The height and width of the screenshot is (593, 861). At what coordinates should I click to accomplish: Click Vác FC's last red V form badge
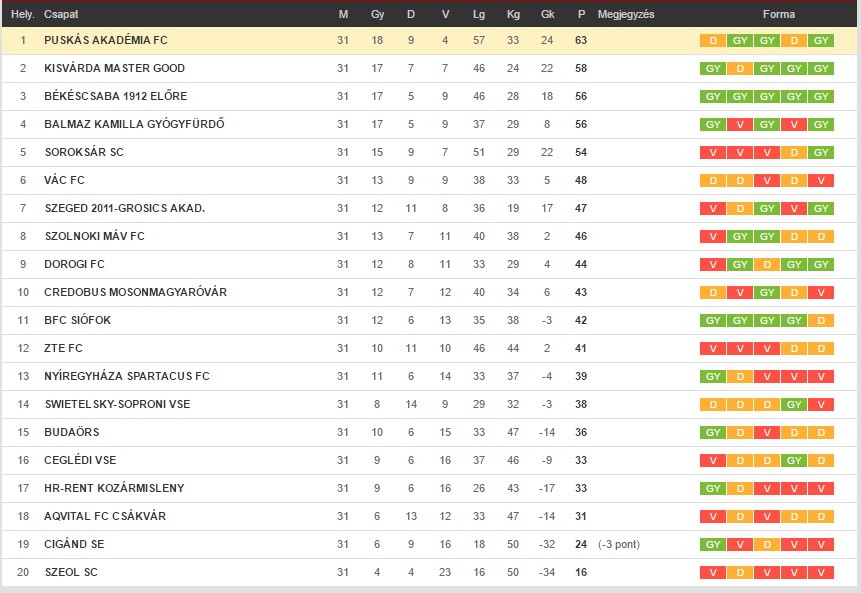[821, 181]
